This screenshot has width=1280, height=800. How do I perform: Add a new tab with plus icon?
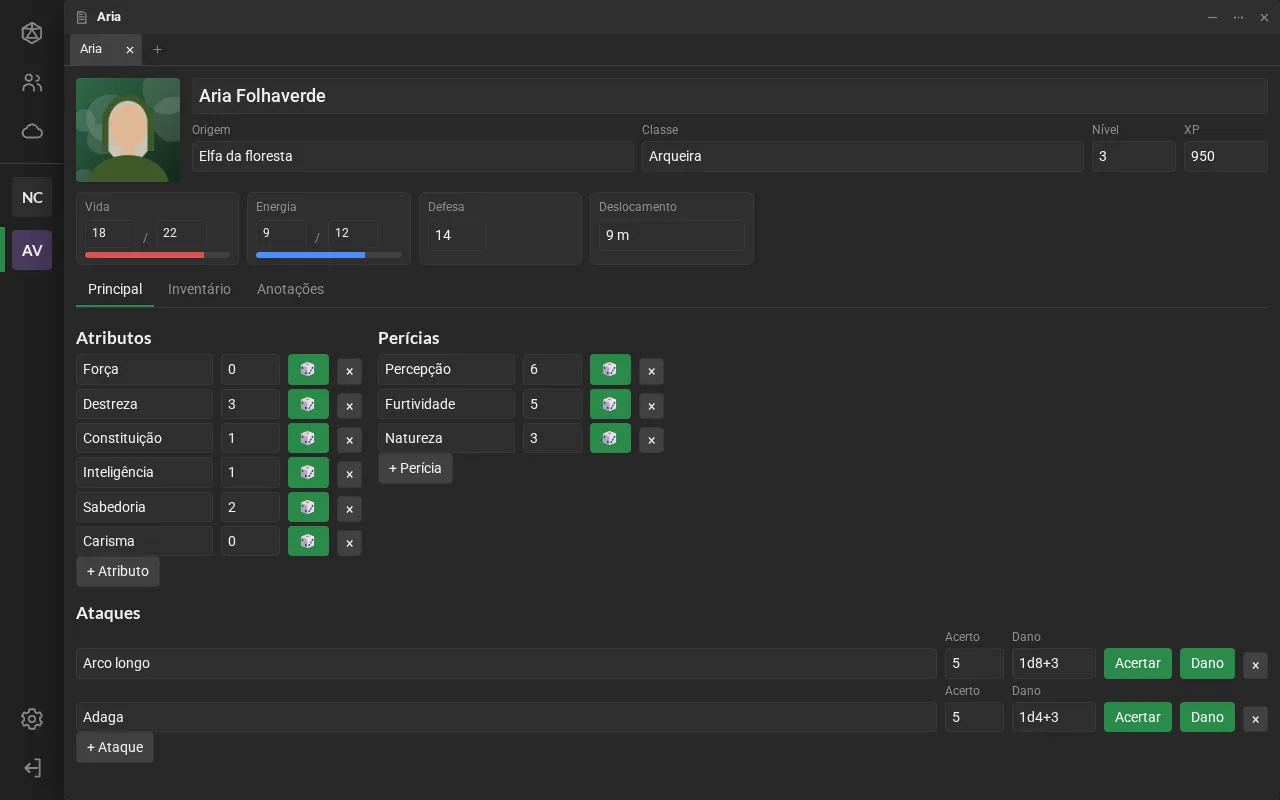tap(157, 50)
